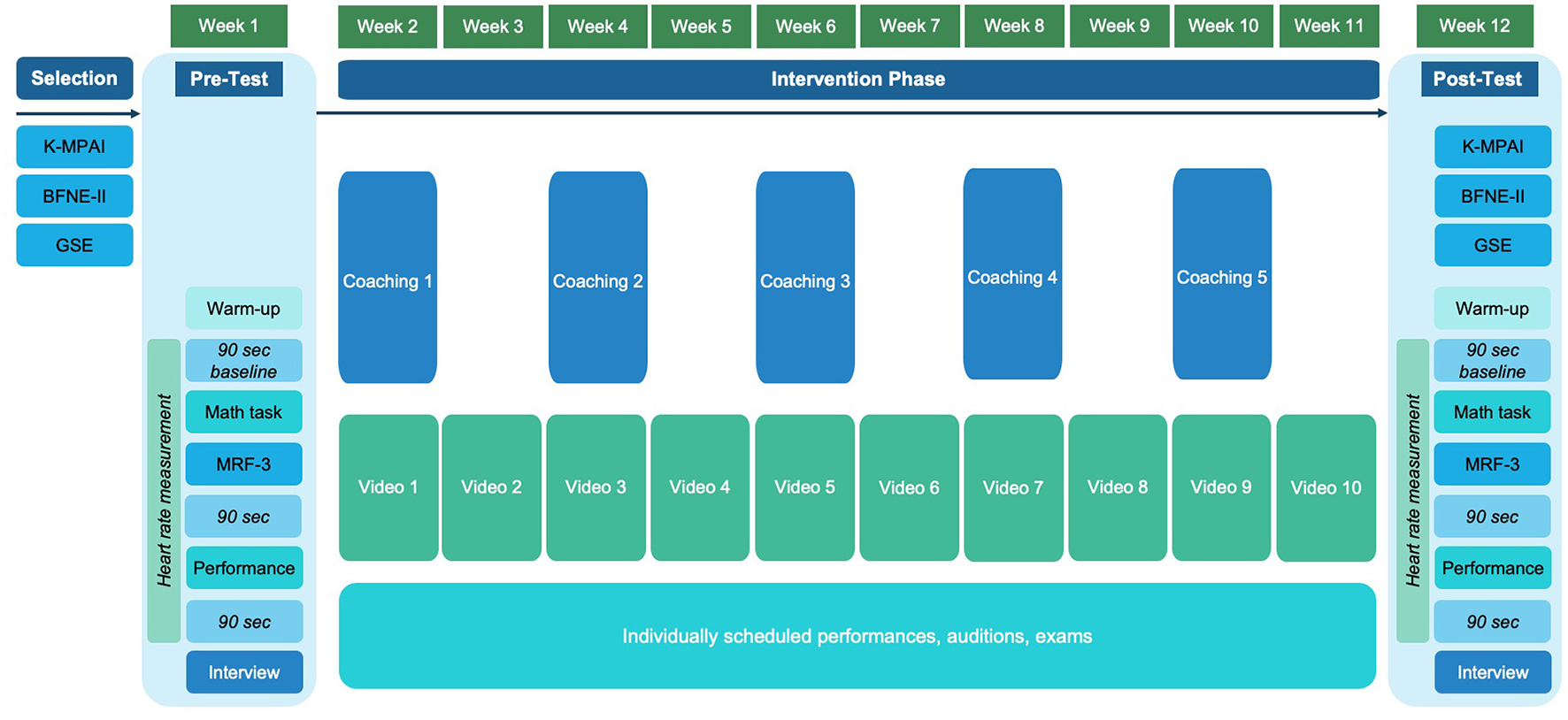The width and height of the screenshot is (1568, 720).
Task: Click the Video 1 block
Action: coord(388,487)
